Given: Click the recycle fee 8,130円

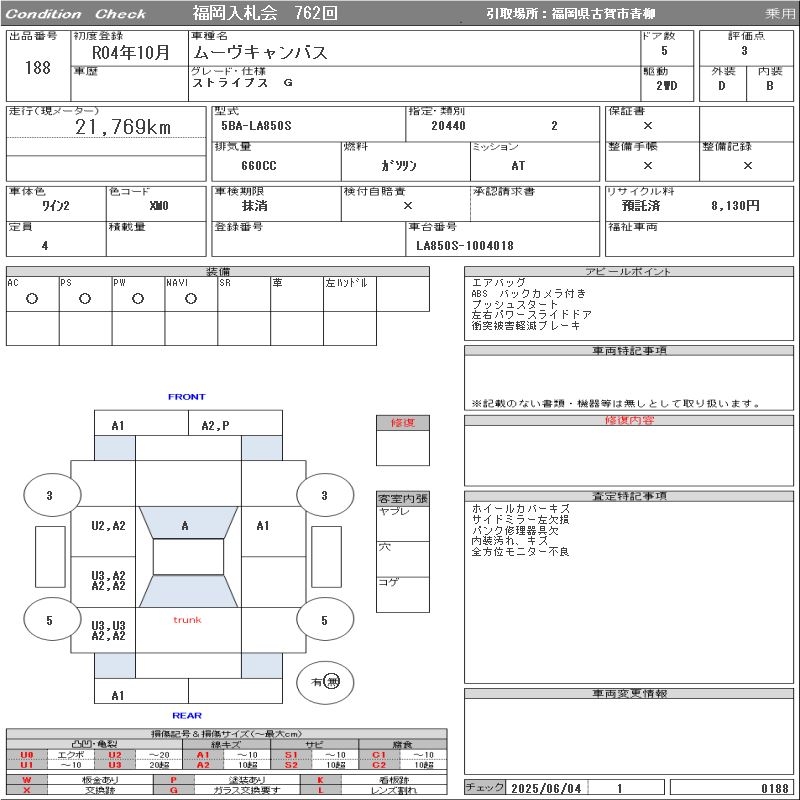Looking at the screenshot, I should pos(736,206).
